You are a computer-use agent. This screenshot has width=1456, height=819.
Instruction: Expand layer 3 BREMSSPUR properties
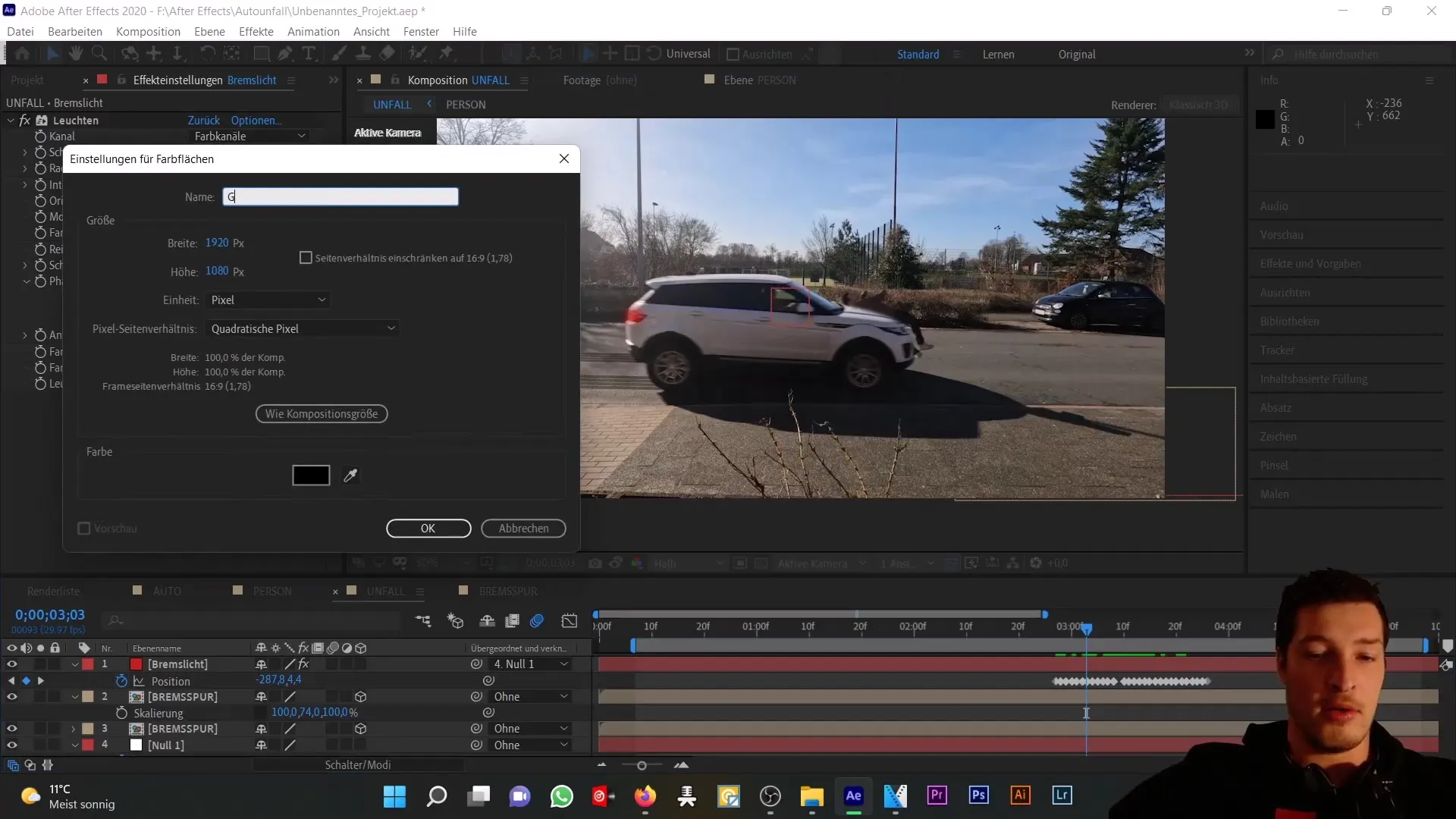point(74,729)
